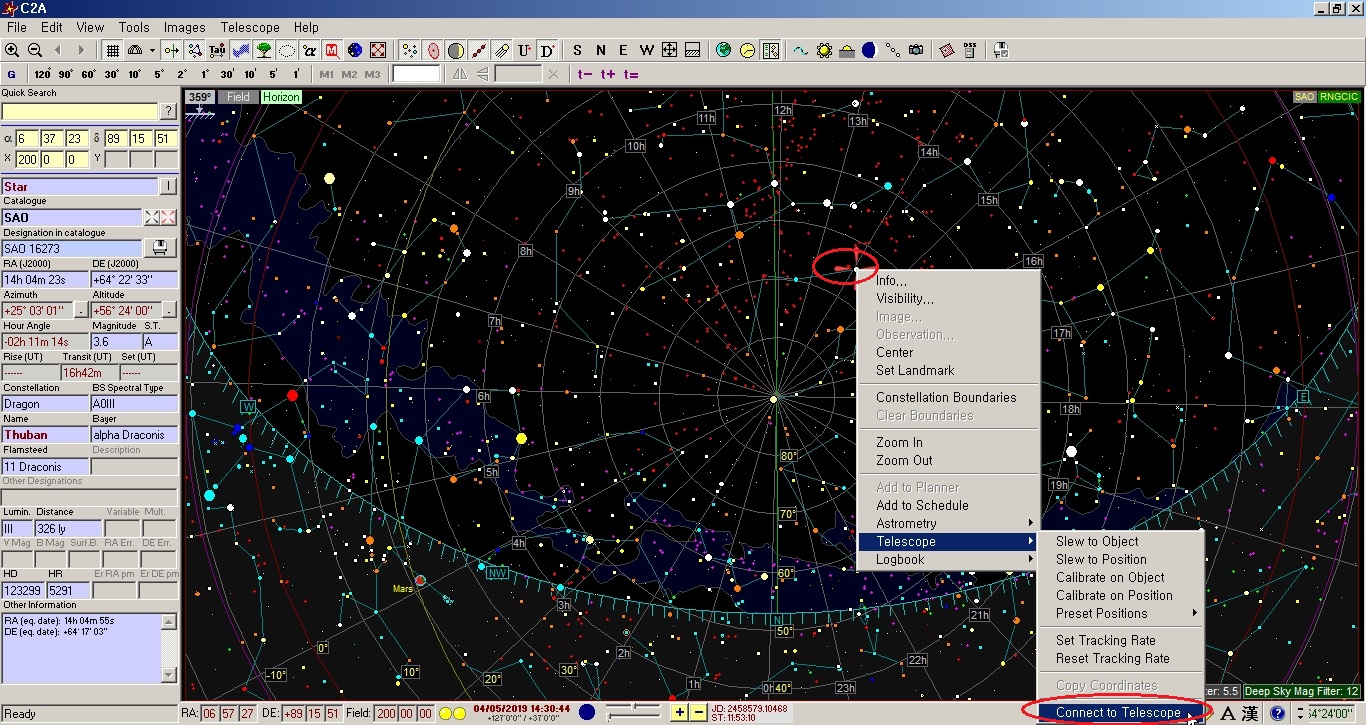Toggle the Milky Way display icon
Screen dimensions: 1366x725
click(241, 50)
